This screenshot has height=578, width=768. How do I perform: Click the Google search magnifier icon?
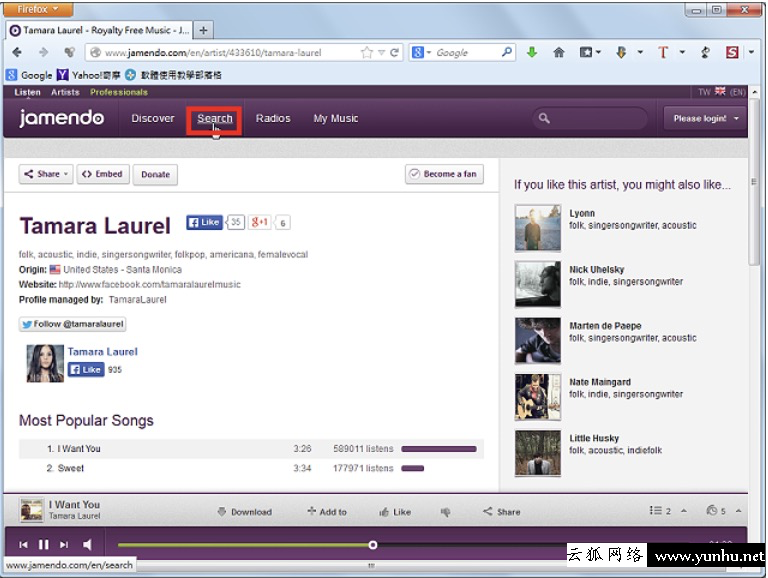[507, 52]
